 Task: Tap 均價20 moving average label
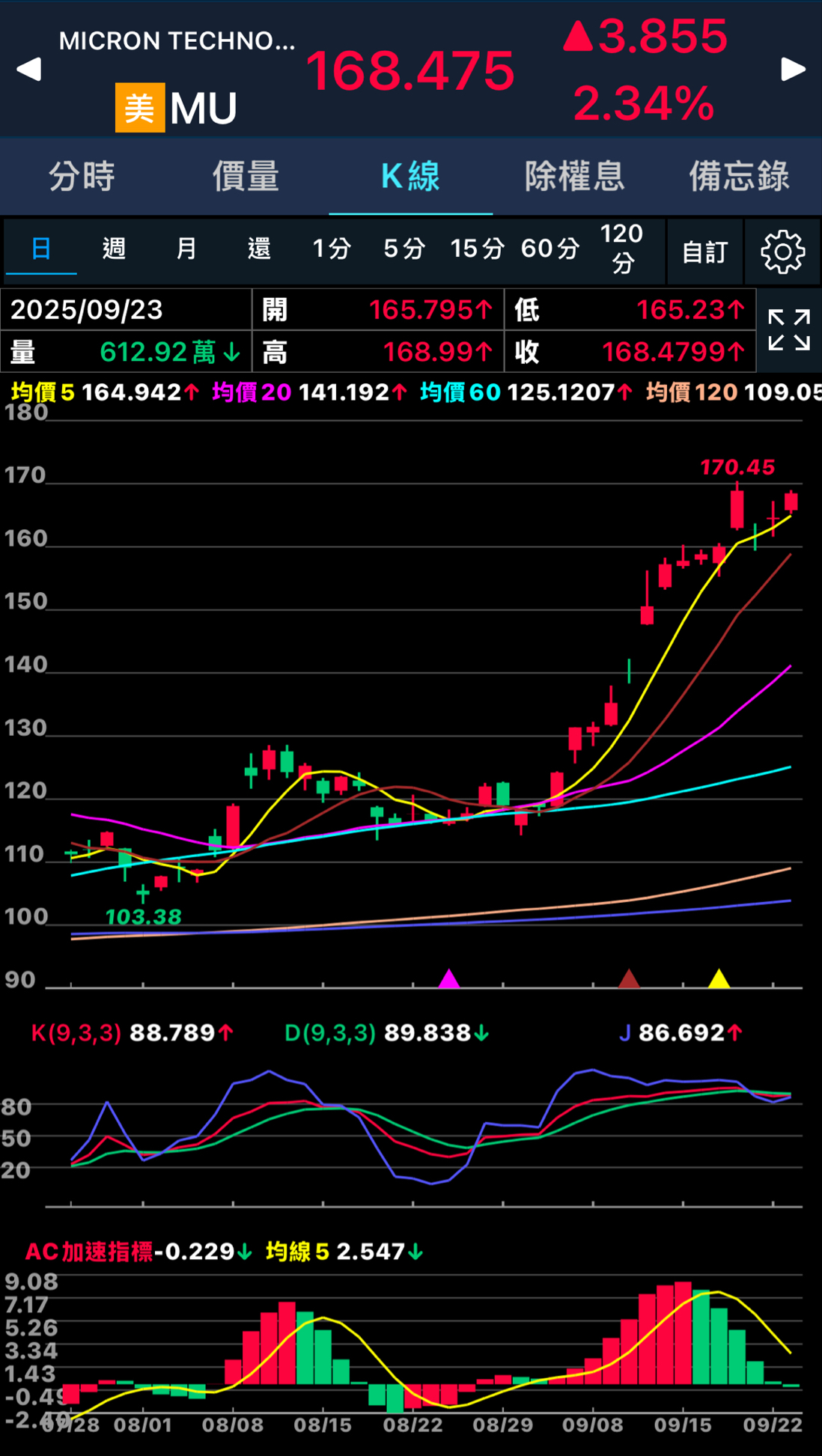pos(252,392)
